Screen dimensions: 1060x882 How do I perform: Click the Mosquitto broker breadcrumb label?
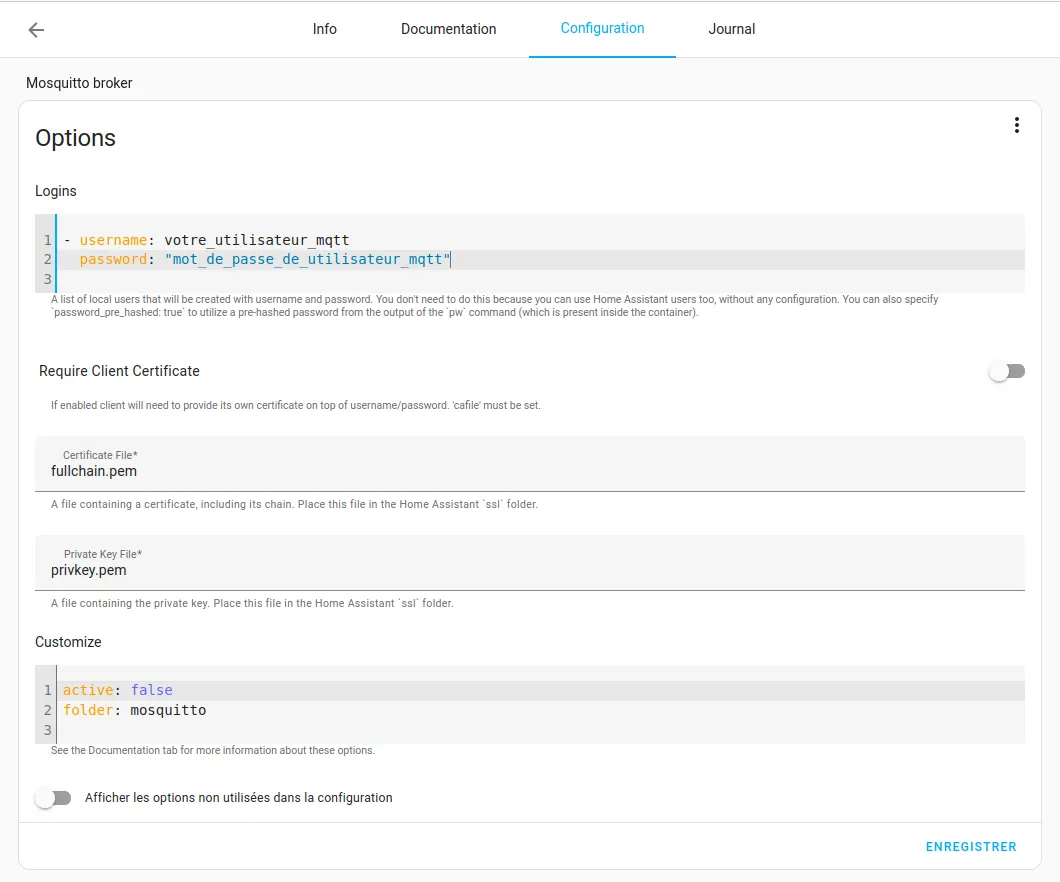[x=80, y=83]
